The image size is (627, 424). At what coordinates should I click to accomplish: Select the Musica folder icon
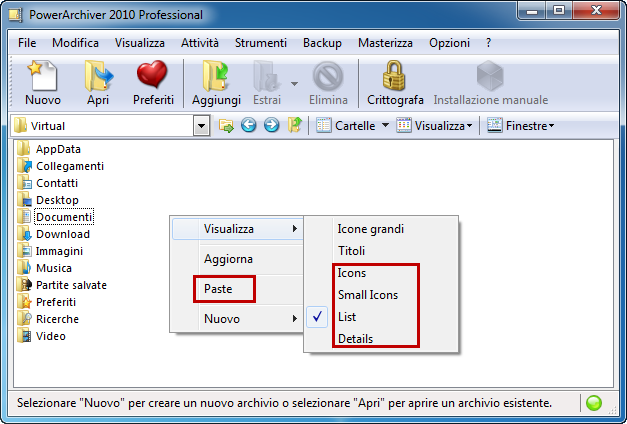[x=24, y=268]
